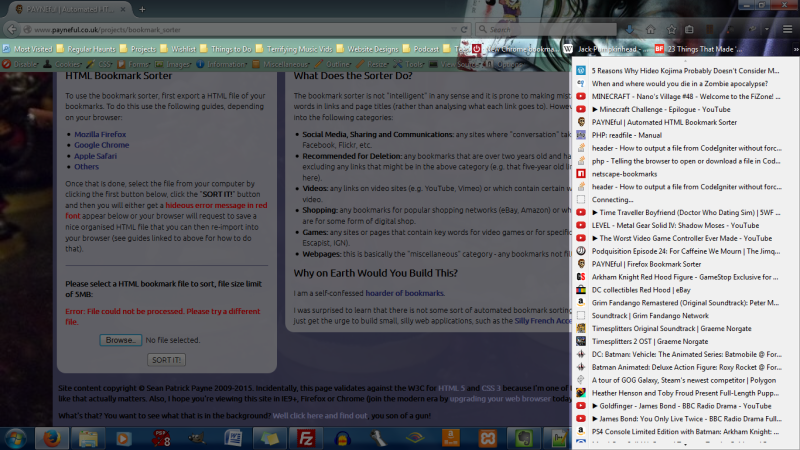
Task: Expand the Cookies developer toolbar menu
Action: [63, 64]
